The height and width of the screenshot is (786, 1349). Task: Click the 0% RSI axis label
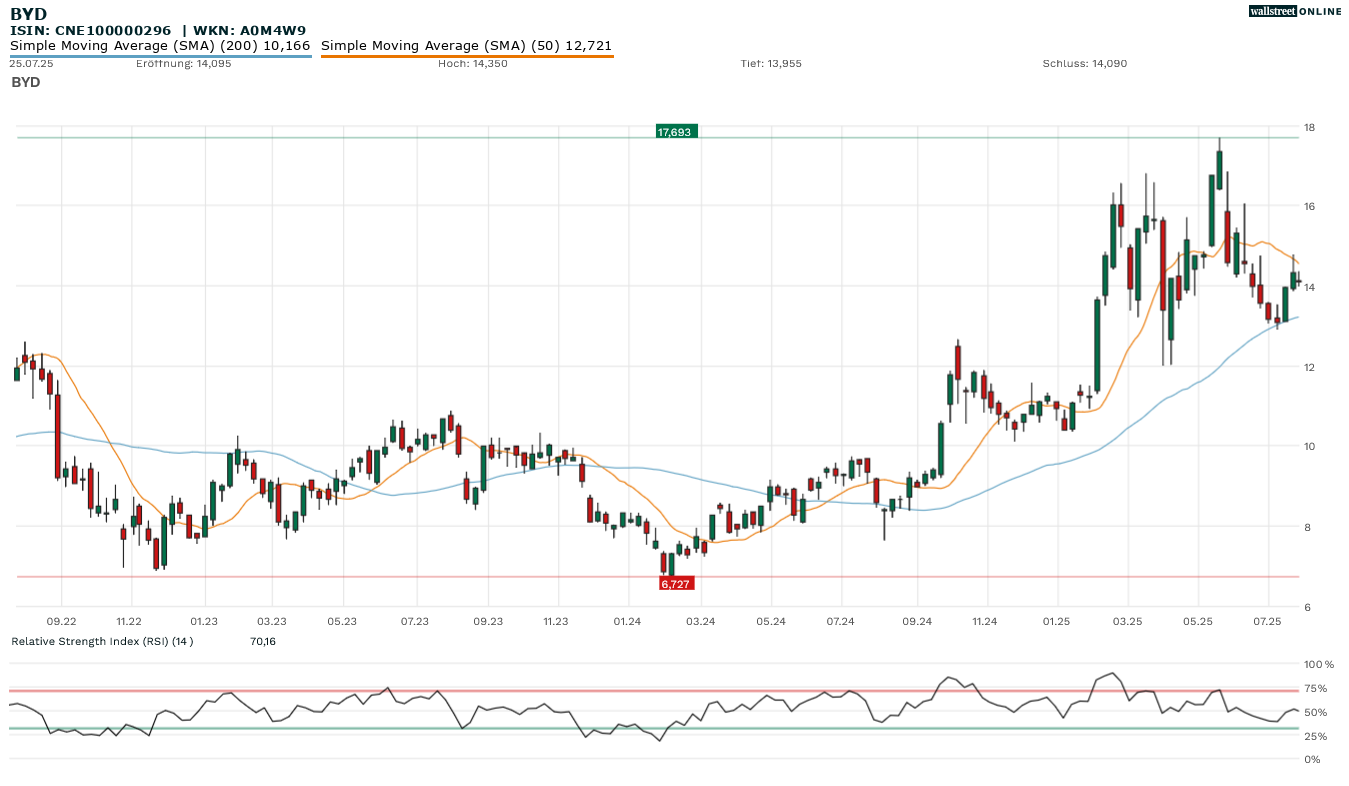point(1312,759)
